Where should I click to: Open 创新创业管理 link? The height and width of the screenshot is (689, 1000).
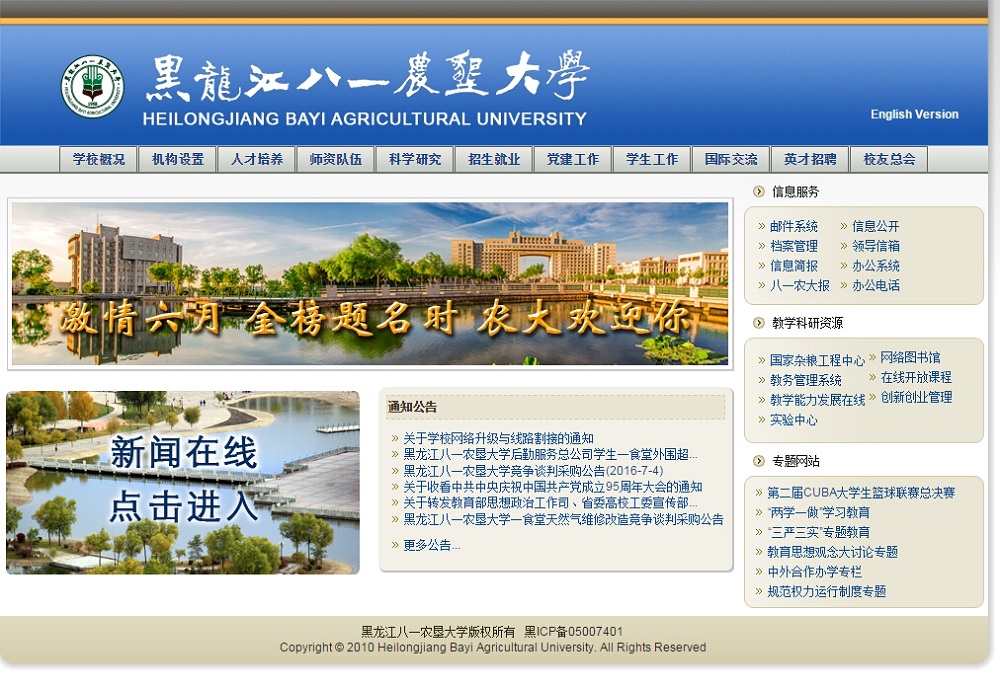point(916,397)
